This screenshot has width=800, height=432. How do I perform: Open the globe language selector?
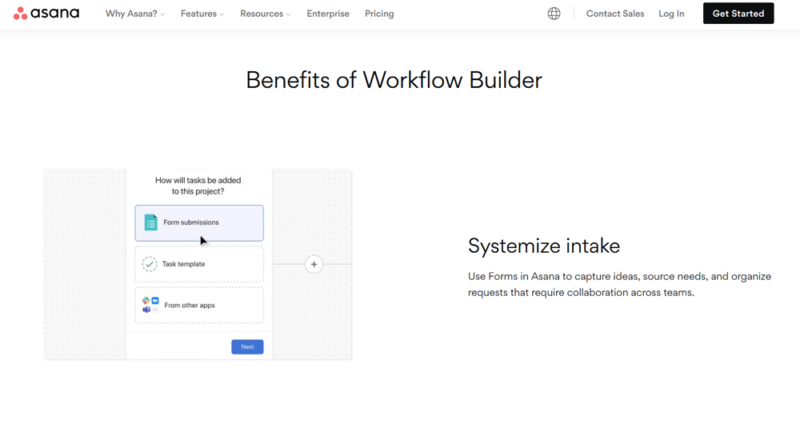(x=554, y=14)
